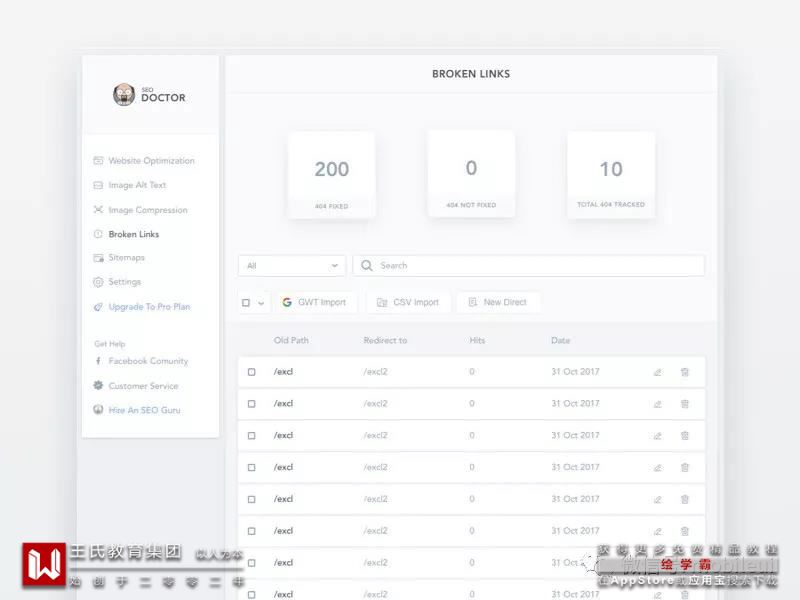Click the GWT Import button

314,302
